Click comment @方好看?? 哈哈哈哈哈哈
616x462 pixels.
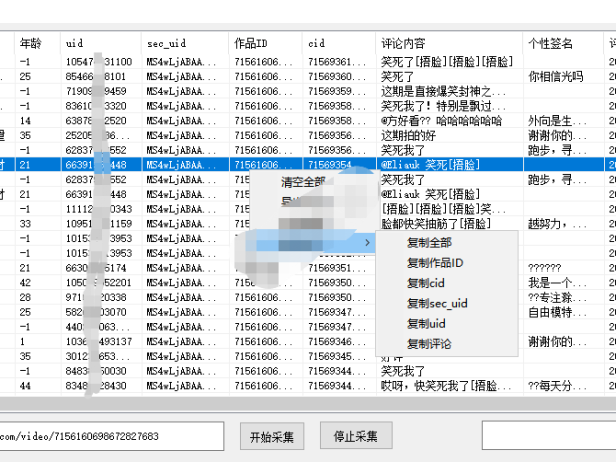click(x=441, y=121)
